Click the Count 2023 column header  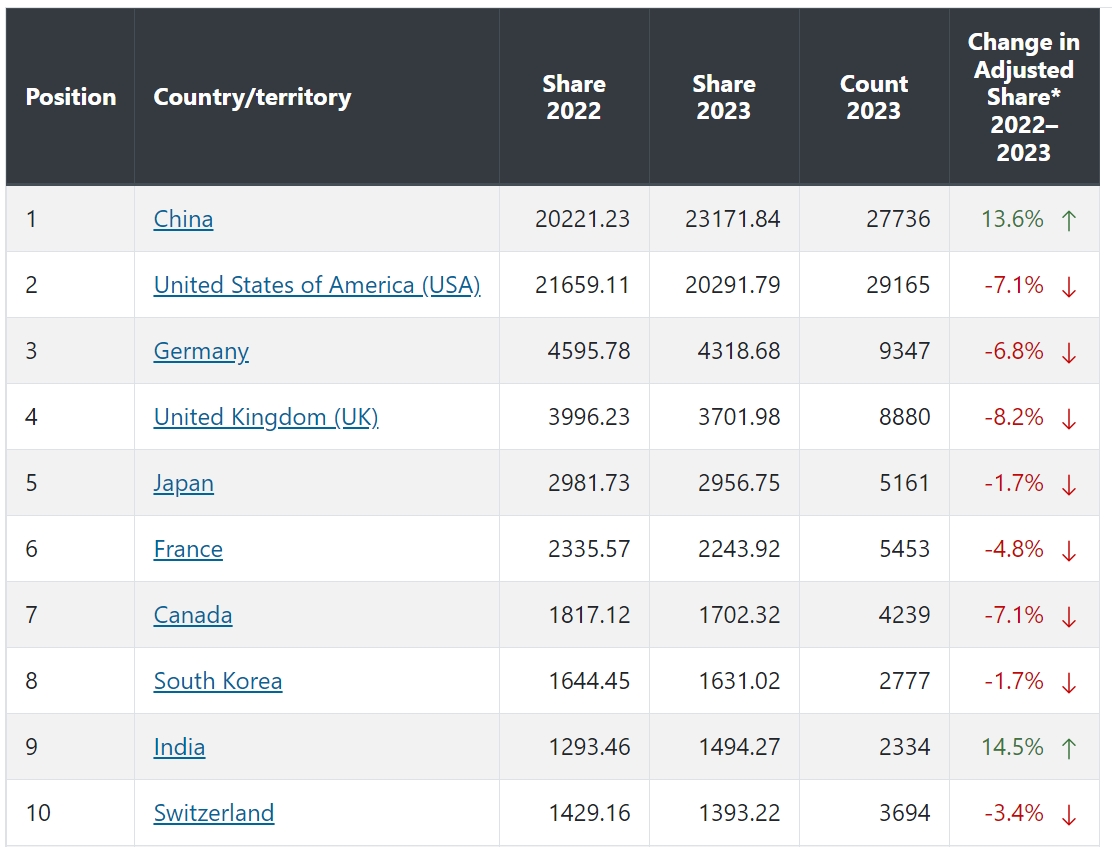point(874,97)
